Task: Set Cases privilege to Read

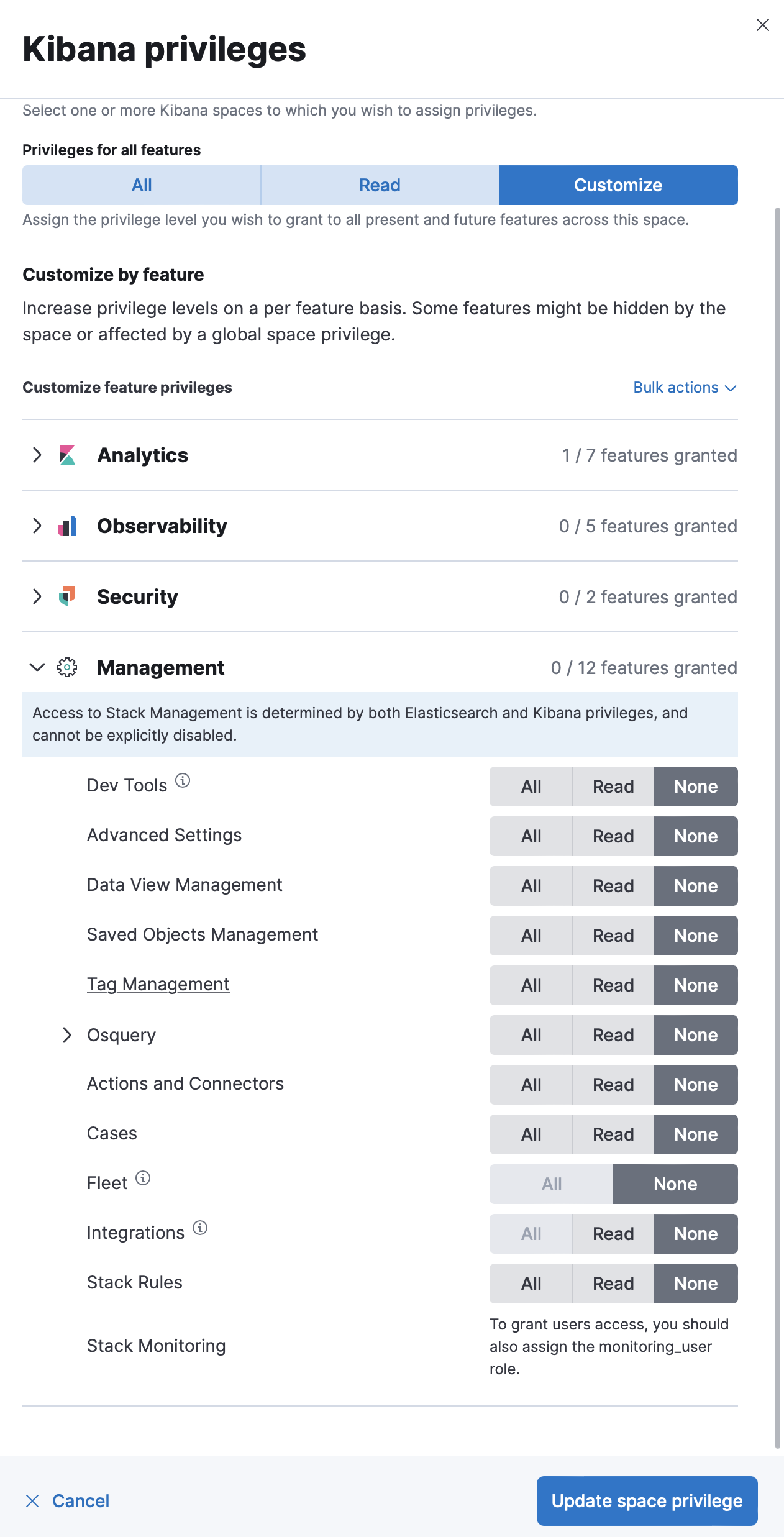Action: pyautogui.click(x=613, y=1134)
